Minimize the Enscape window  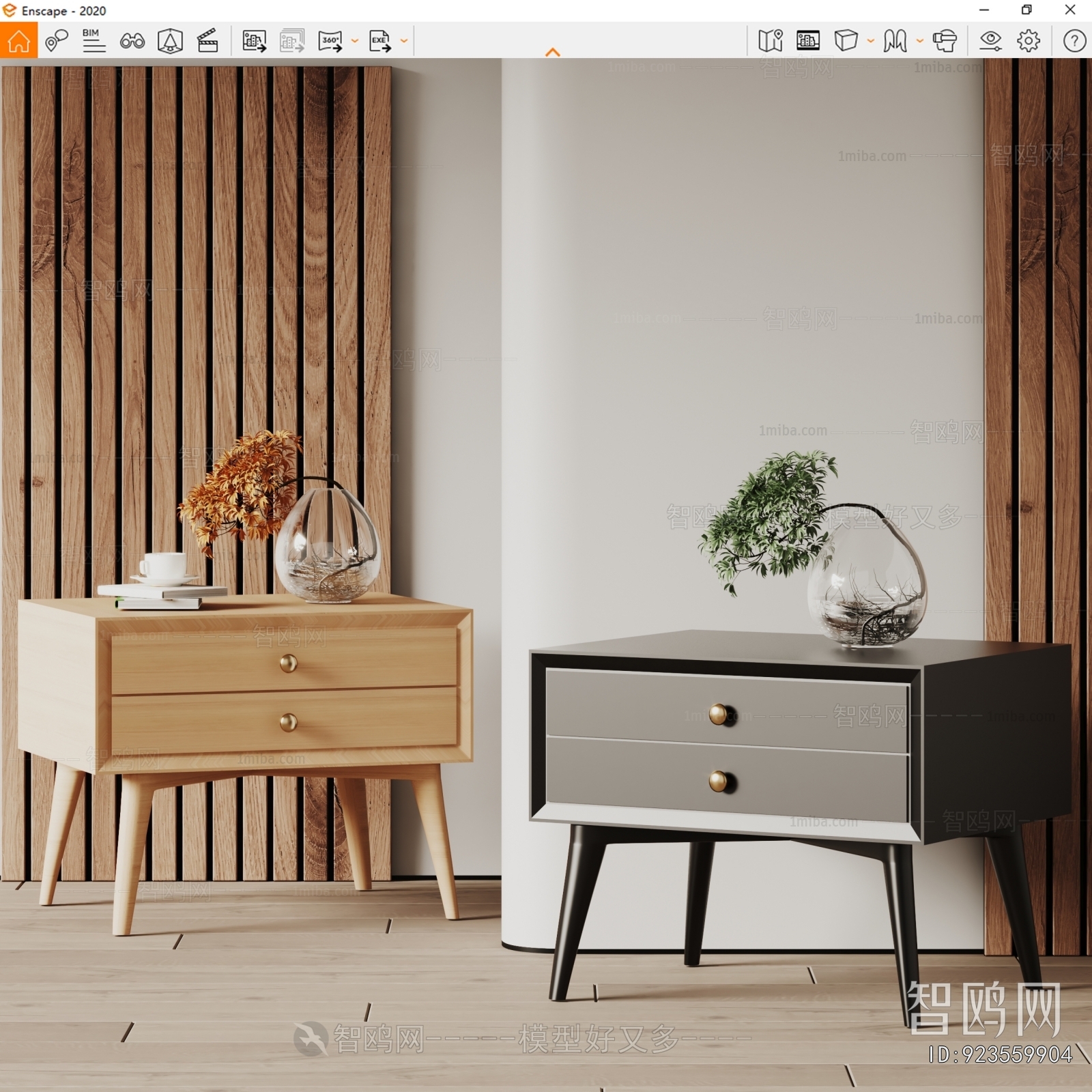[983, 10]
